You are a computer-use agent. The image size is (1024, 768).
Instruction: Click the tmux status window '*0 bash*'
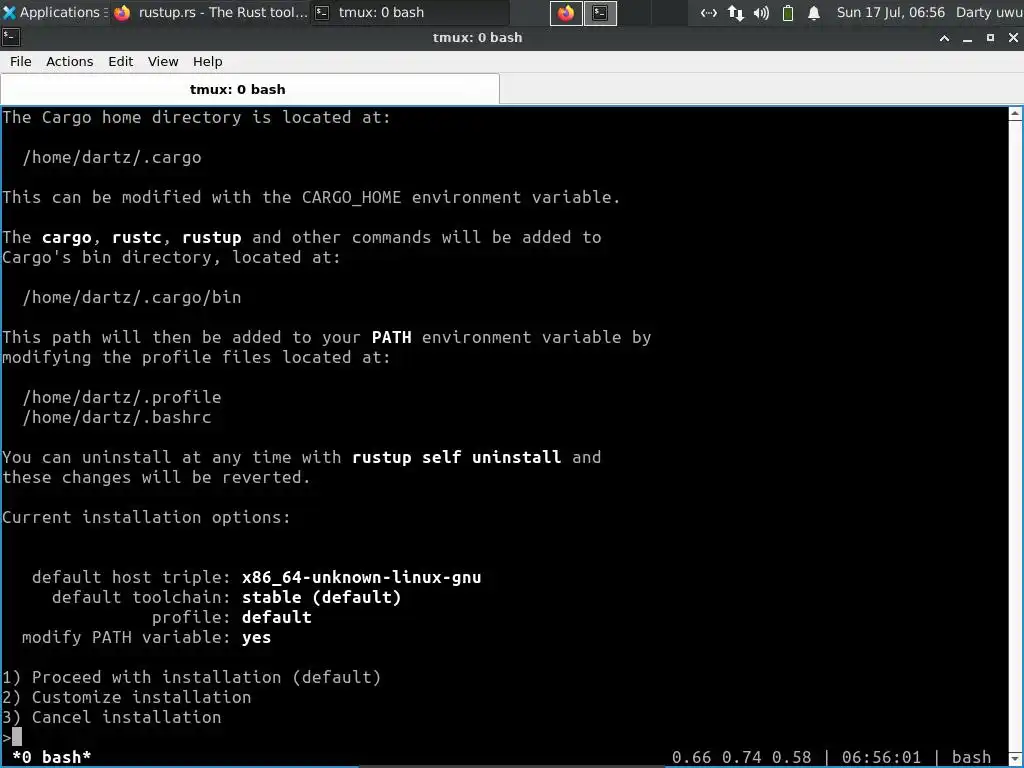52,757
